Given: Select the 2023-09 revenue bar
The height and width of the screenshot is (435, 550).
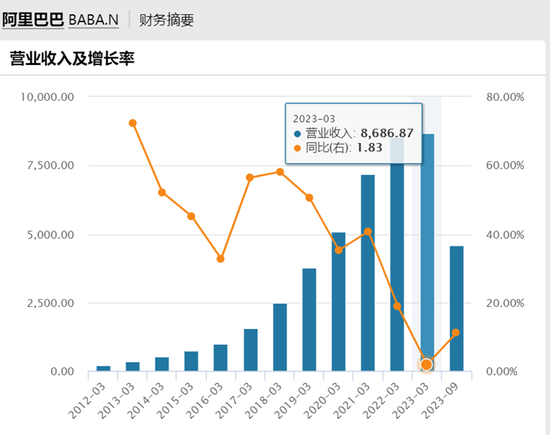Looking at the screenshot, I should click(x=456, y=309).
